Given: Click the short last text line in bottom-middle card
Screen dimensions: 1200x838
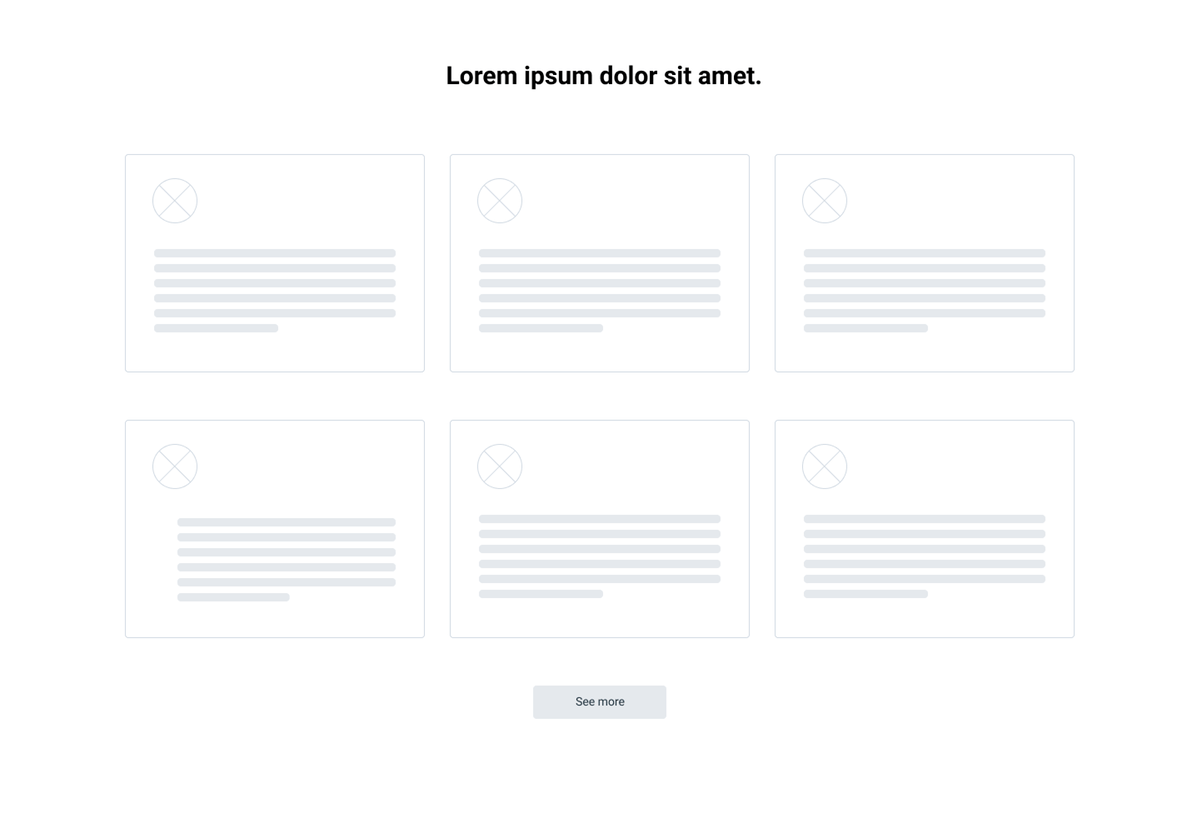Looking at the screenshot, I should [x=541, y=594].
